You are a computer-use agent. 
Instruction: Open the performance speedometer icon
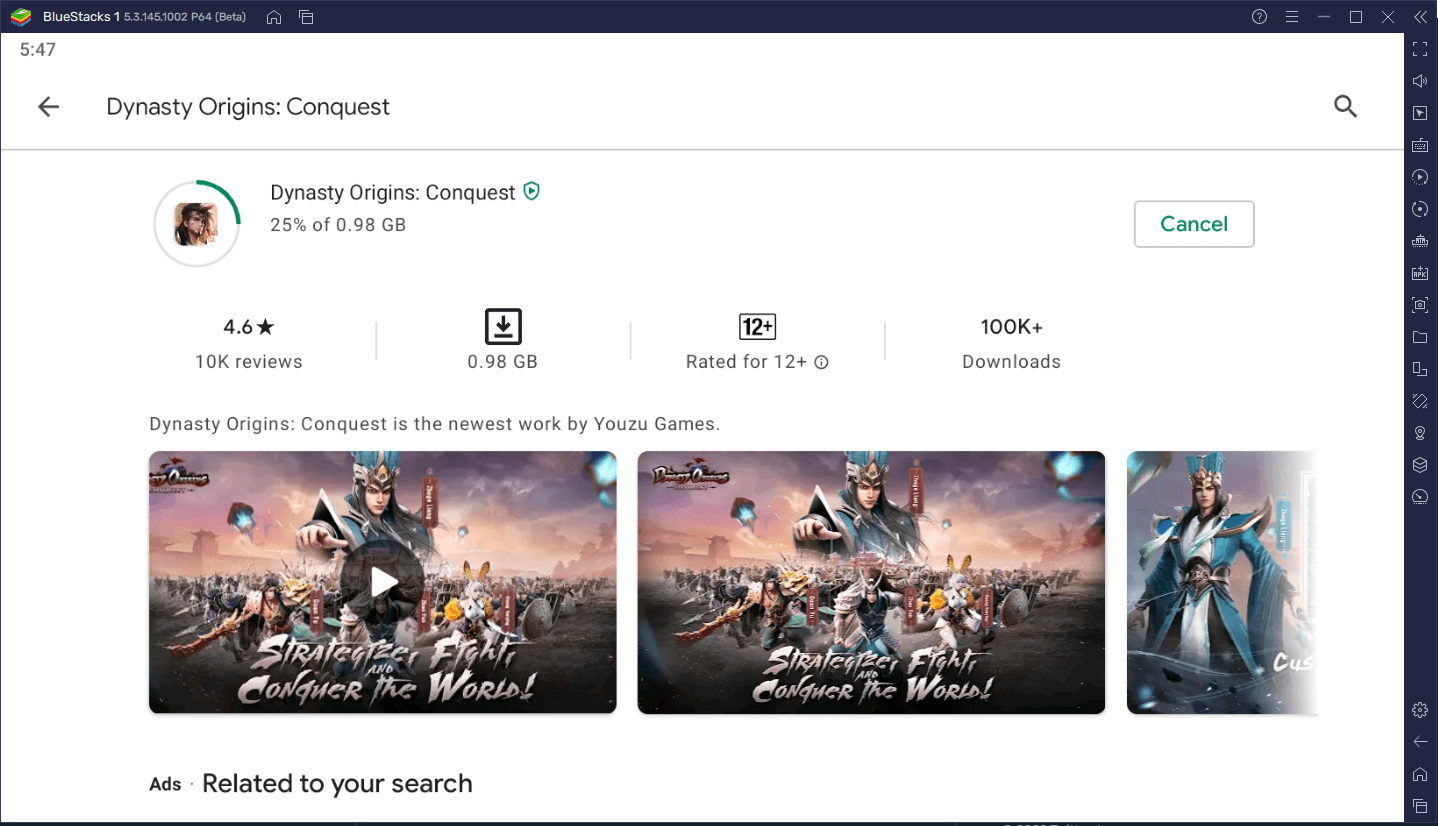click(x=1419, y=497)
